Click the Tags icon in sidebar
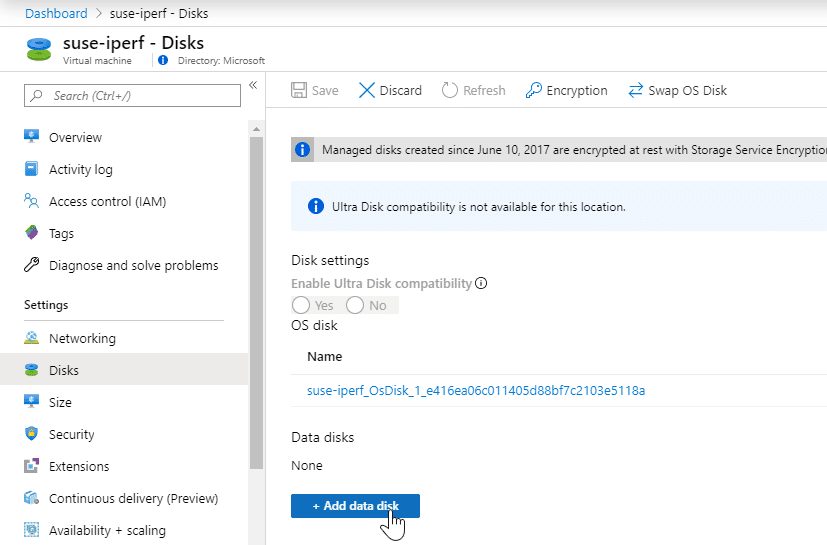The image size is (827, 545). [x=32, y=233]
